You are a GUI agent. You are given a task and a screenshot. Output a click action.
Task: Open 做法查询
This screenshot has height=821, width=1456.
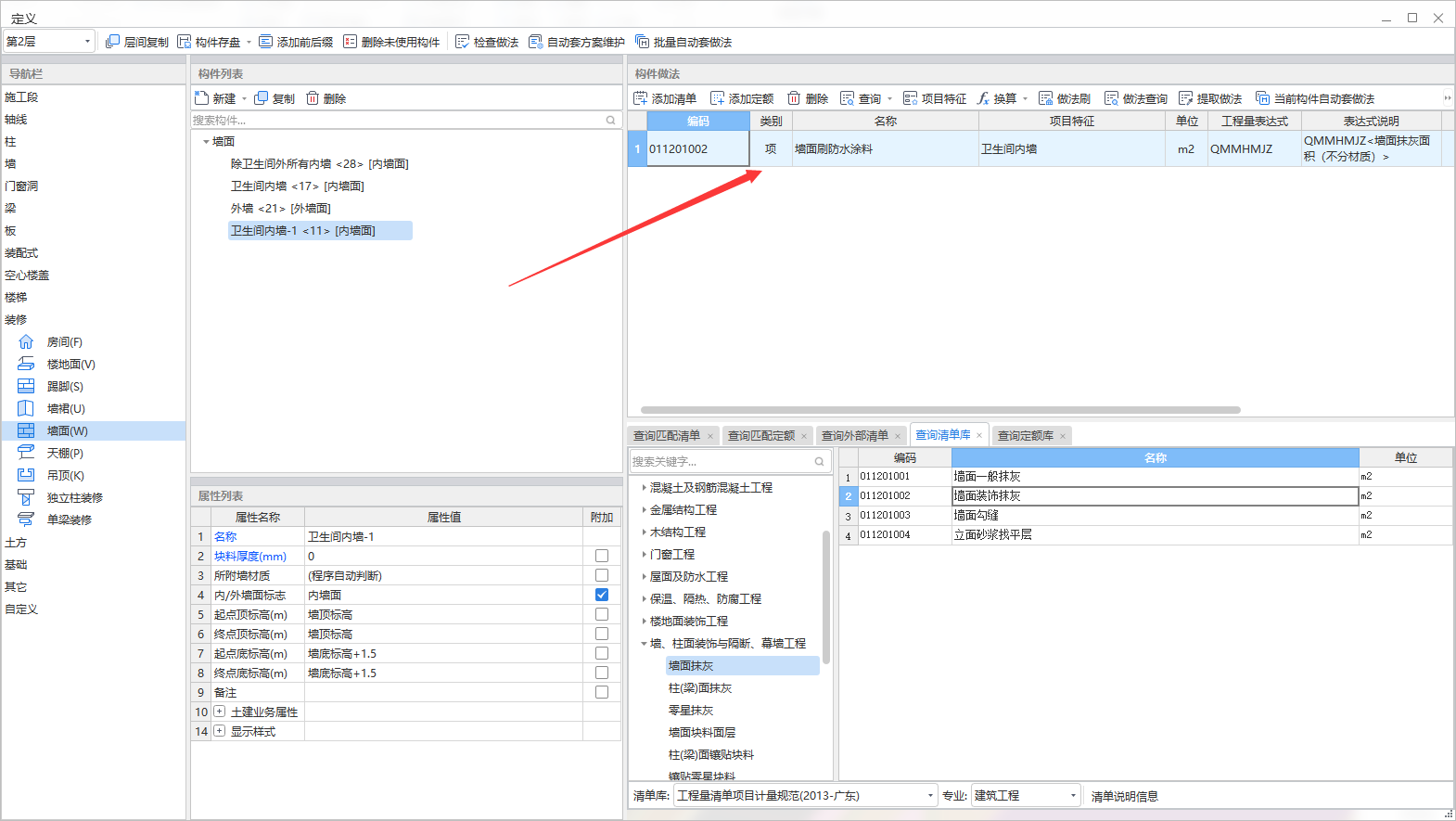coord(1135,98)
